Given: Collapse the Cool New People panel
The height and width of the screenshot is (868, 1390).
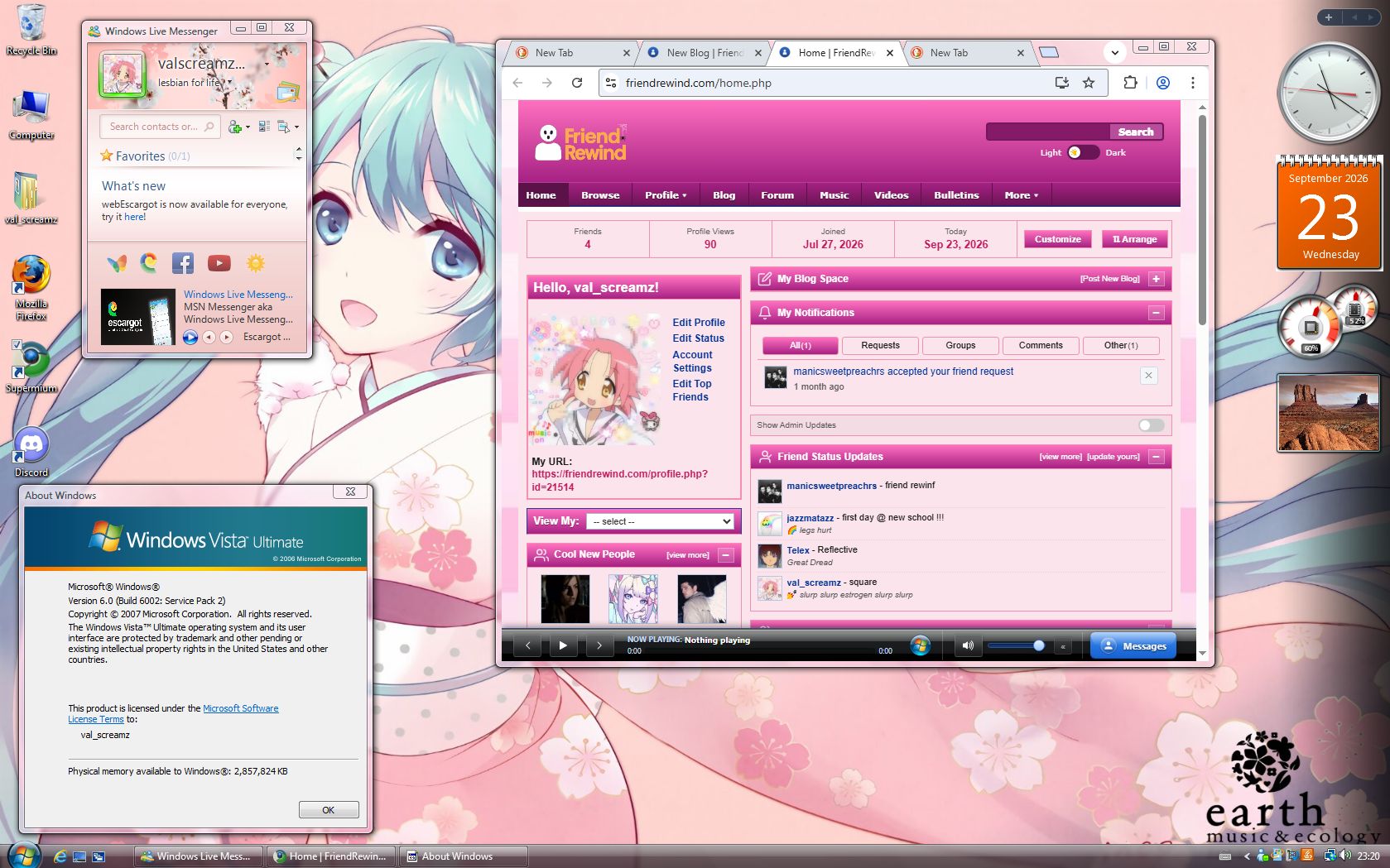Looking at the screenshot, I should 725,554.
